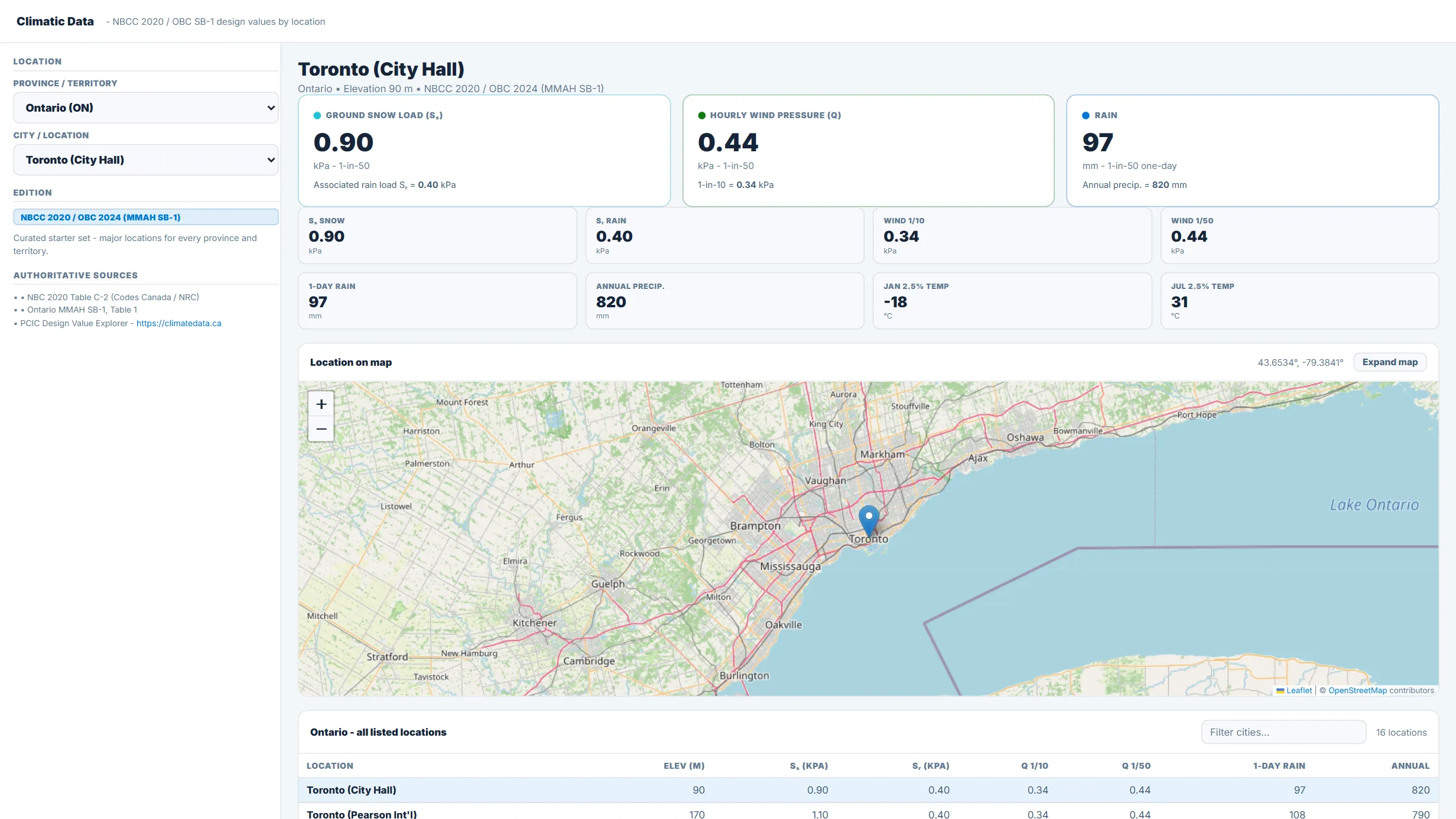This screenshot has height=819, width=1456.
Task: Click the Ground Snow Load card
Action: click(x=484, y=151)
